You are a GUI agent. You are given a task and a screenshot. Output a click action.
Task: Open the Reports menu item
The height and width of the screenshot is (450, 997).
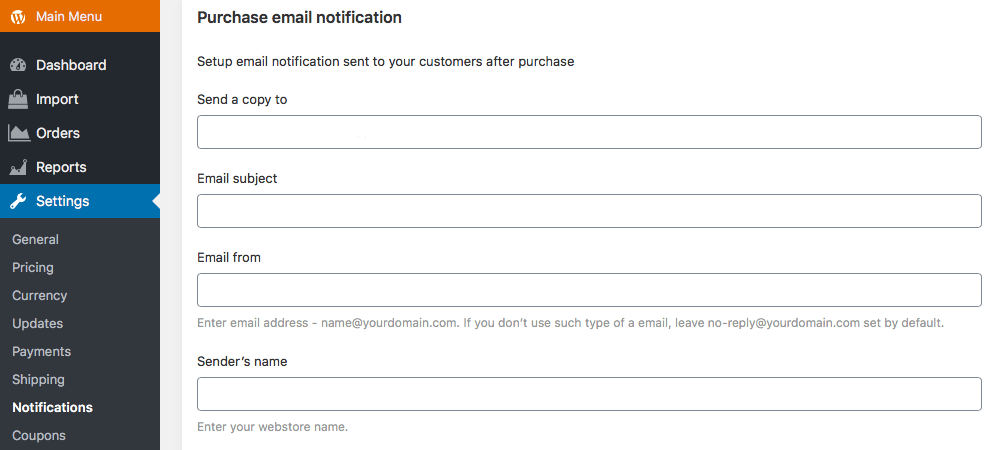(61, 167)
